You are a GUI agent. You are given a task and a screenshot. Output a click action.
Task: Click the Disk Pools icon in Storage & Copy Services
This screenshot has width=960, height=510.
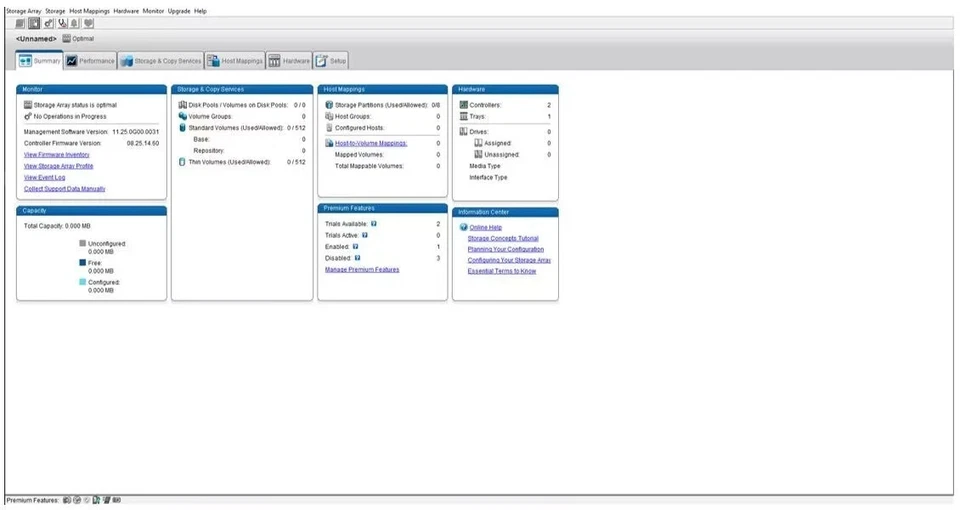click(x=182, y=105)
